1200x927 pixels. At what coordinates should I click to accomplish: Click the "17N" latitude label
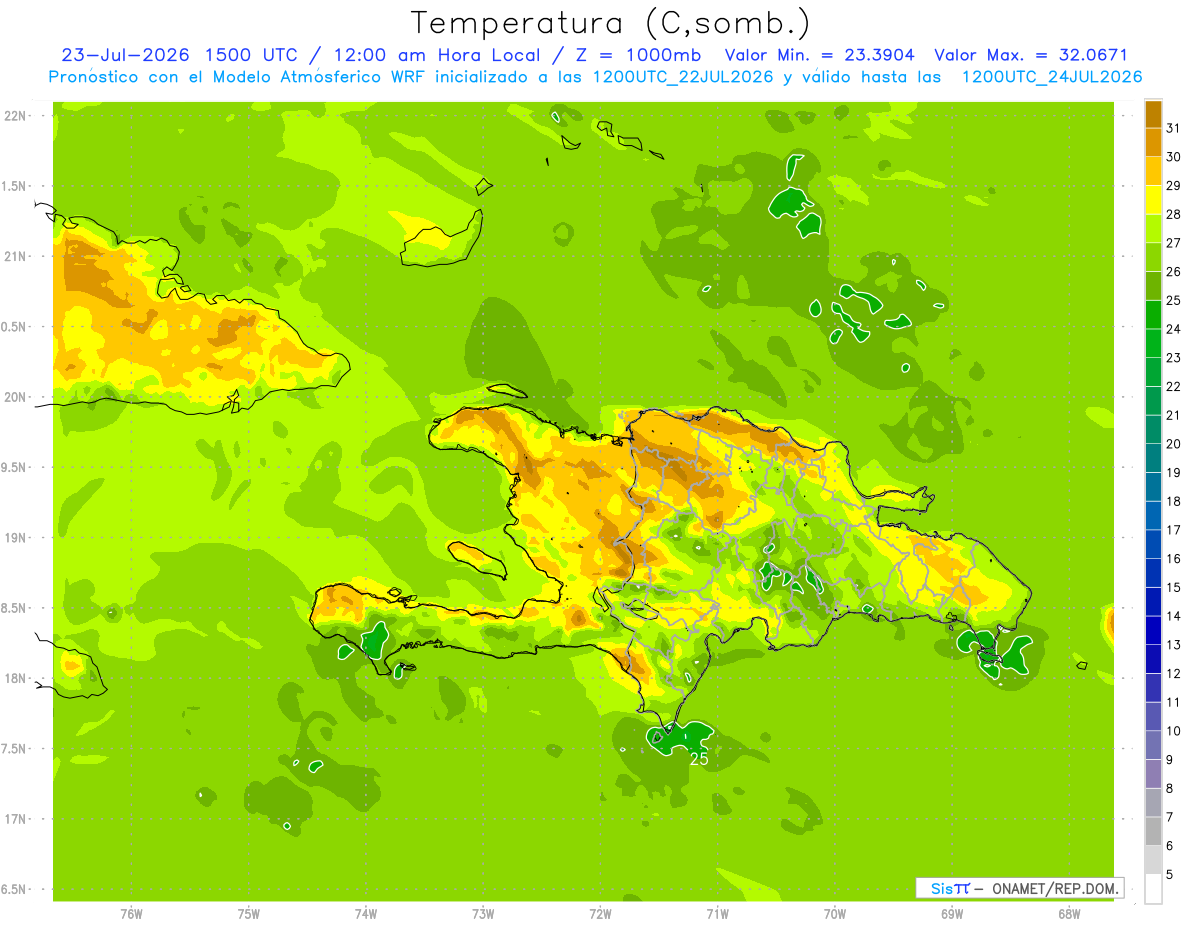pyautogui.click(x=15, y=819)
